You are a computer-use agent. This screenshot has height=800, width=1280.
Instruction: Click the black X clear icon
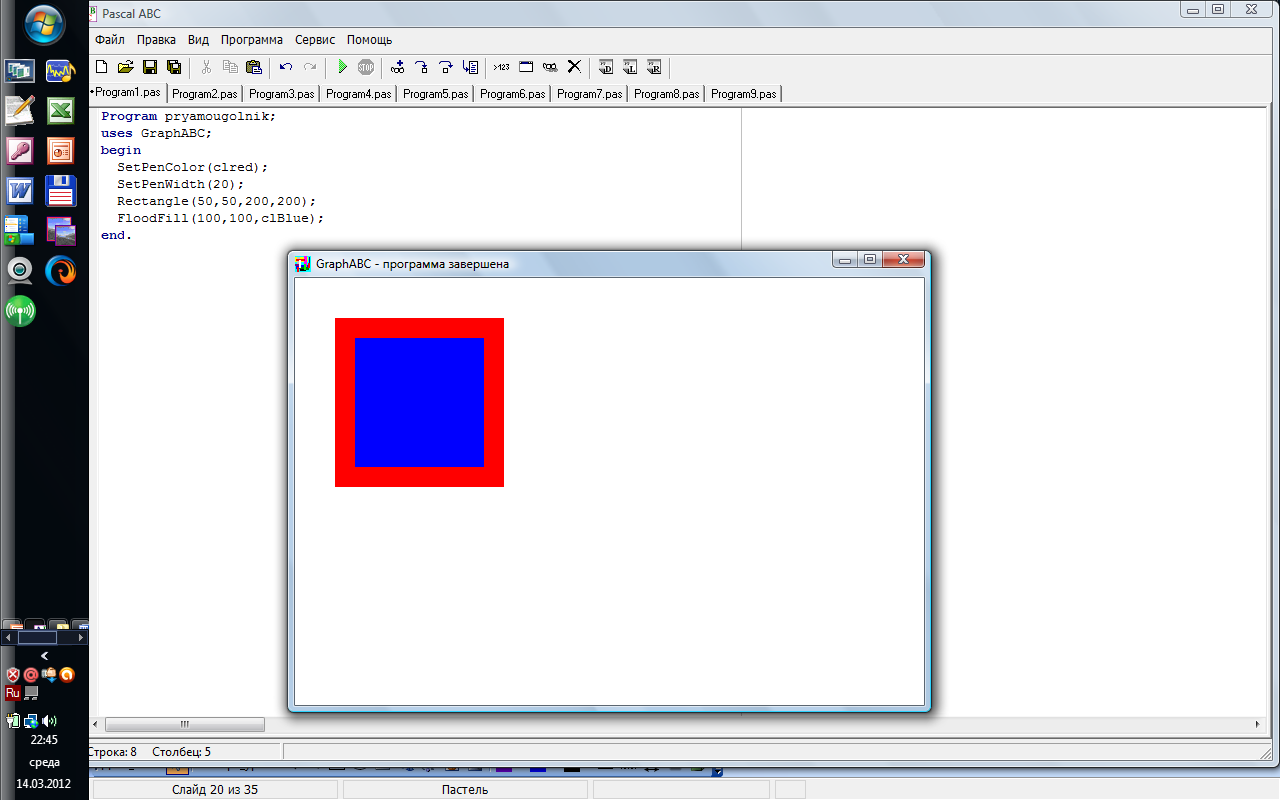point(574,67)
